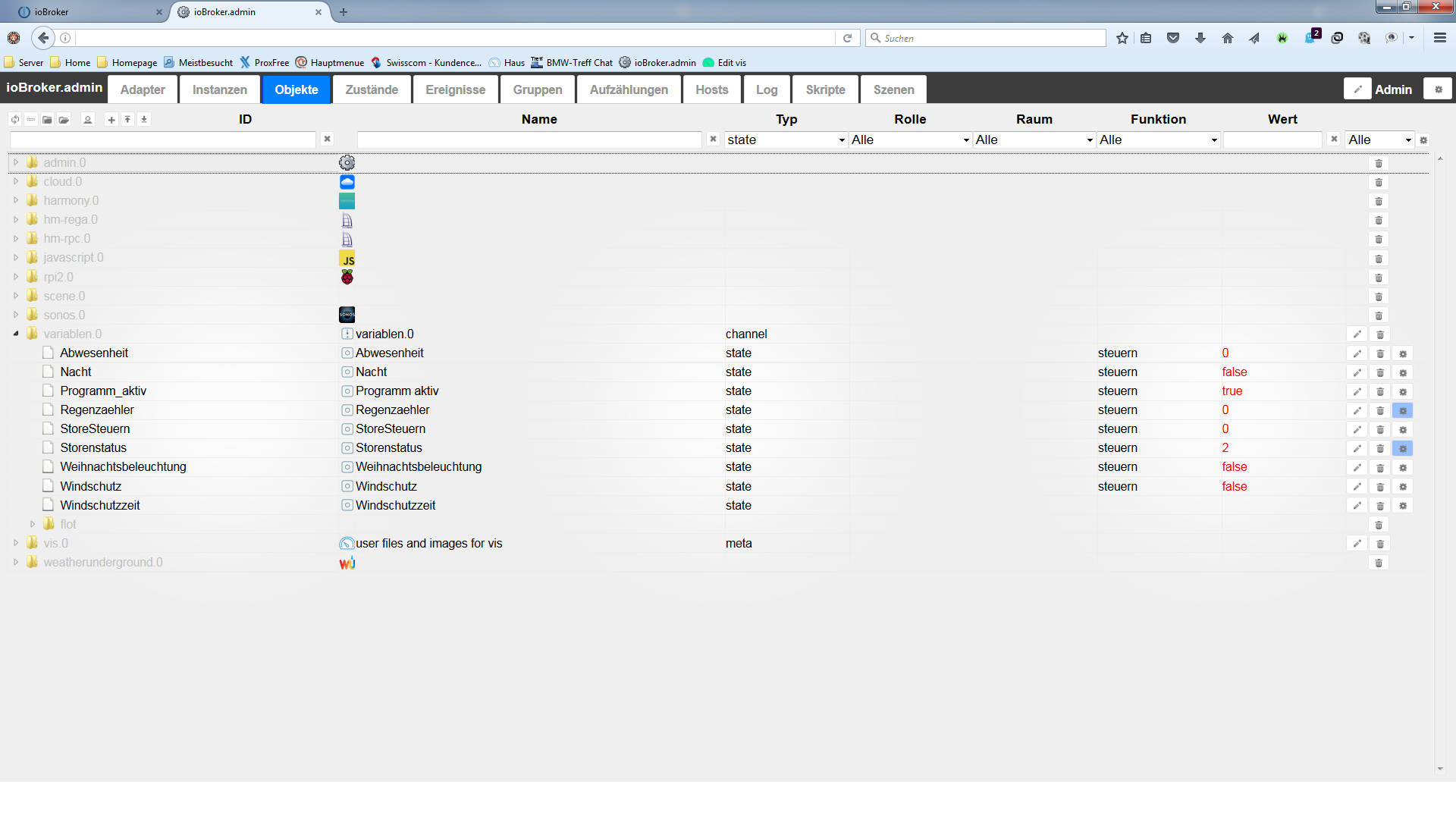Open system settings gear next to Admin
The image size is (1456, 819).
point(1438,89)
